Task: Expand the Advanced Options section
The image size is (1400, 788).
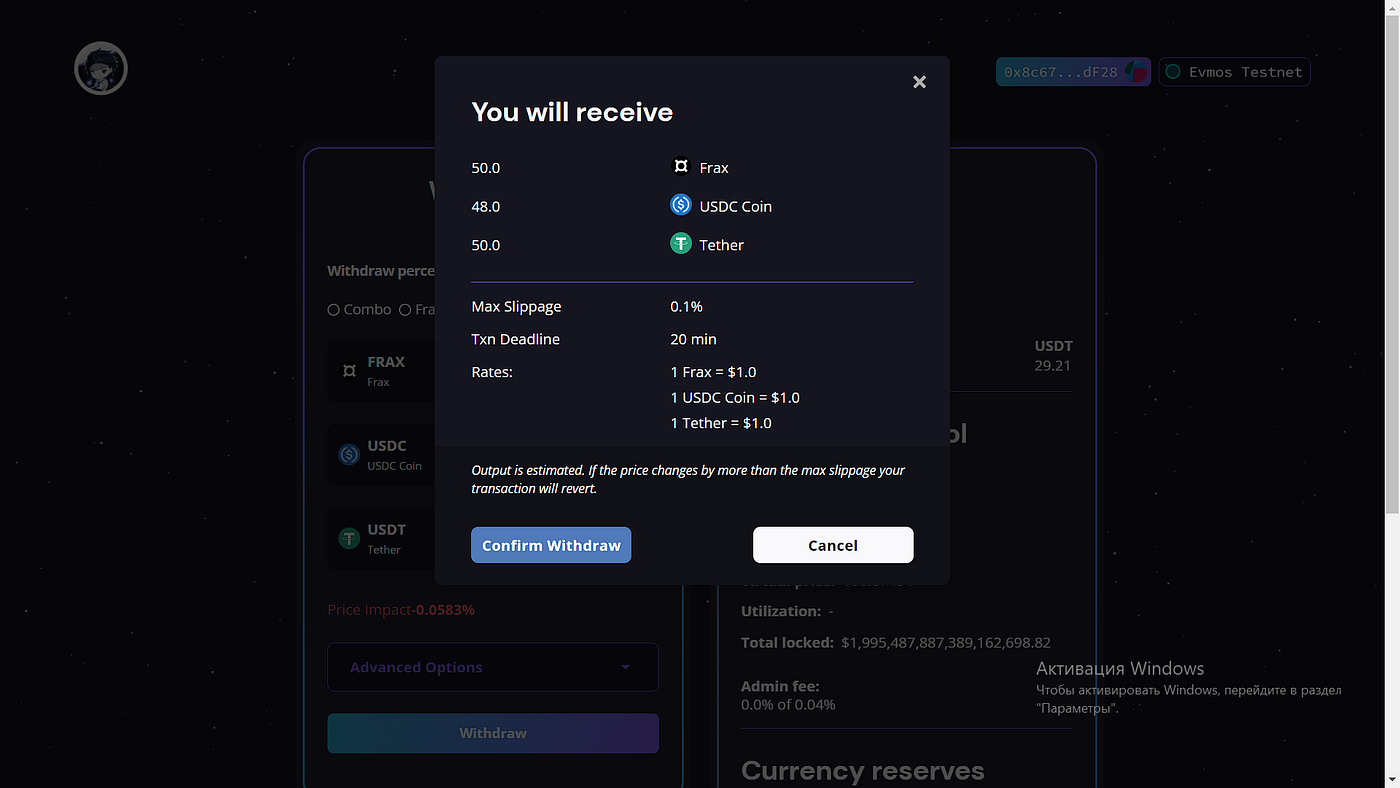Action: (493, 667)
